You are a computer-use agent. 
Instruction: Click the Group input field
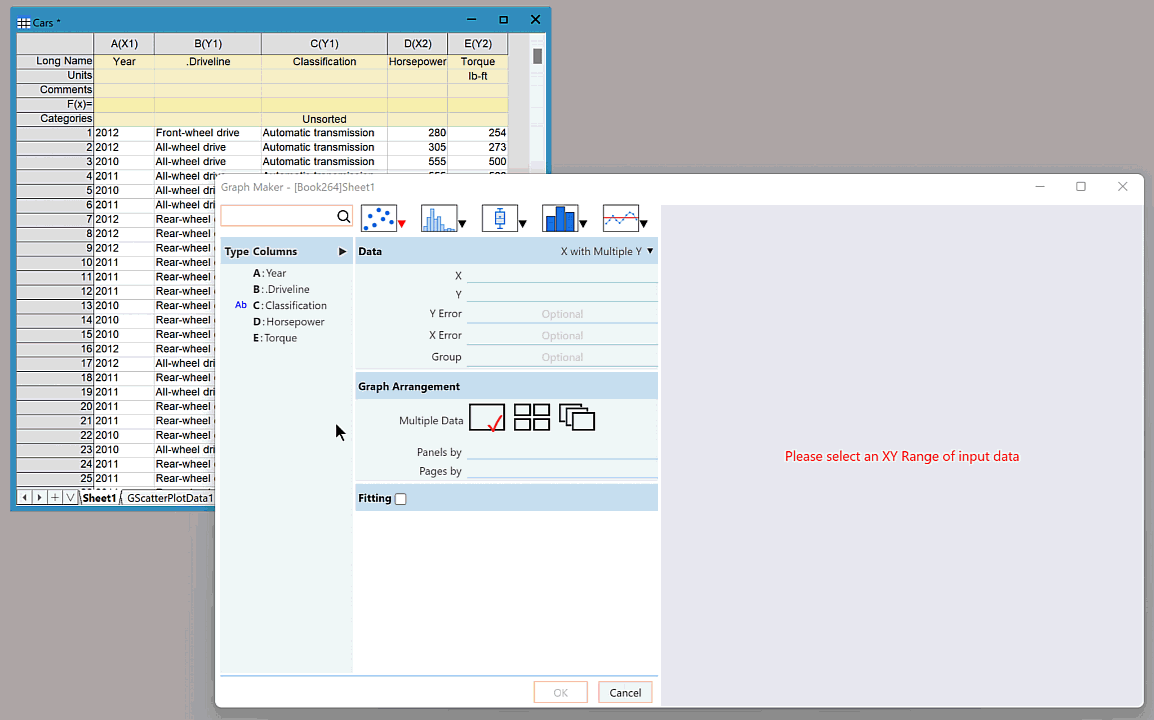coord(562,357)
